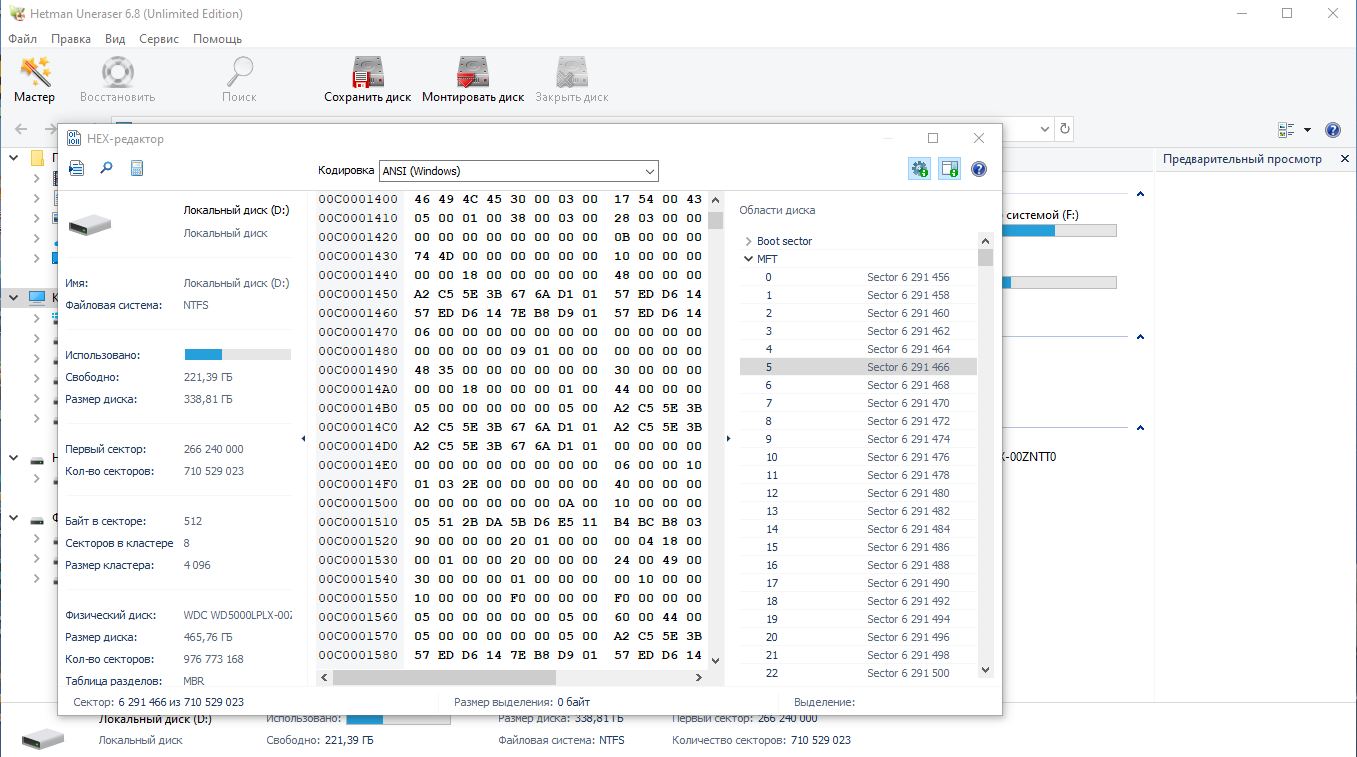Click the MBR partition table value
1357x757 pixels.
(x=194, y=681)
